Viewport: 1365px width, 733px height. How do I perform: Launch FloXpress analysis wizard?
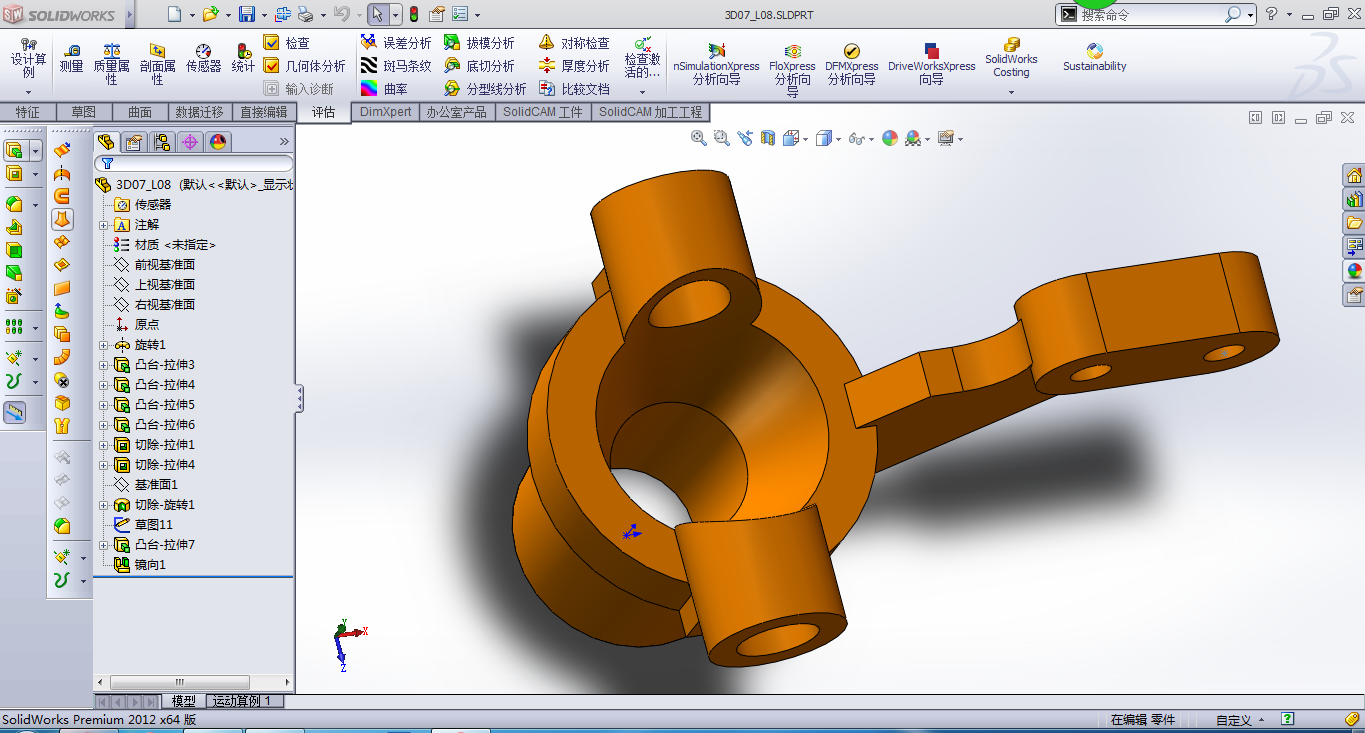pos(792,70)
